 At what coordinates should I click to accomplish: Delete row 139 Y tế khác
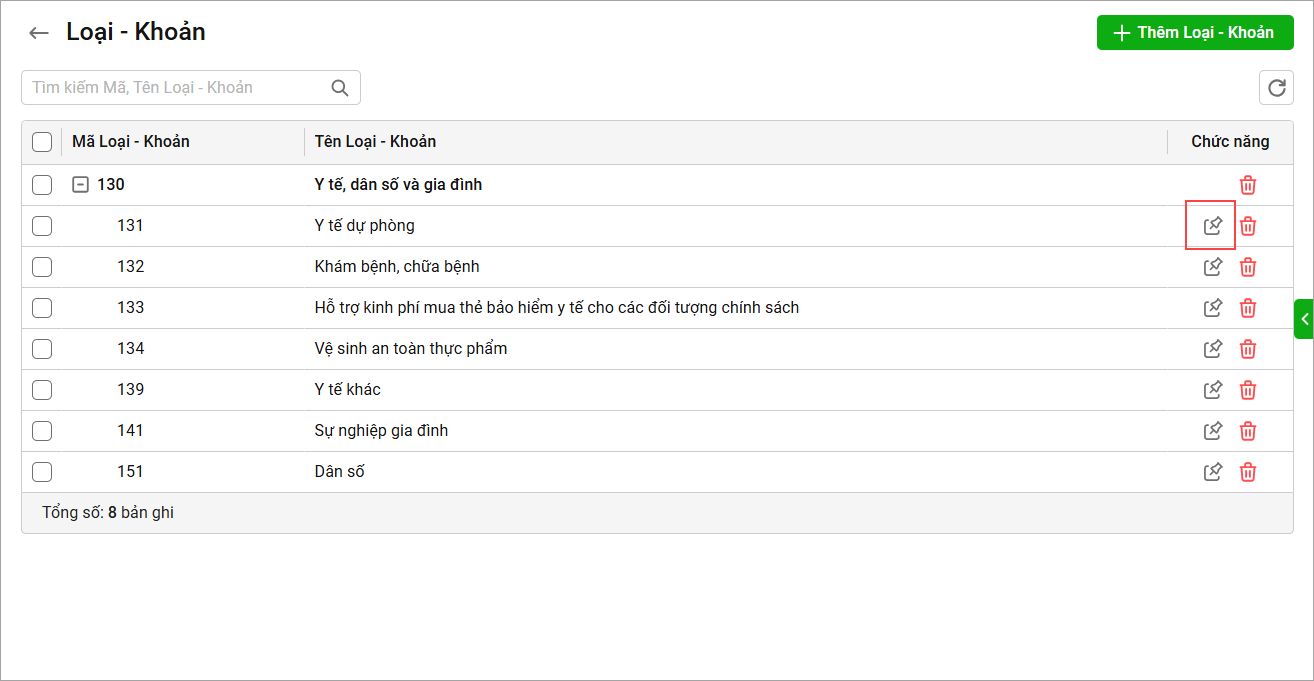click(x=1248, y=390)
